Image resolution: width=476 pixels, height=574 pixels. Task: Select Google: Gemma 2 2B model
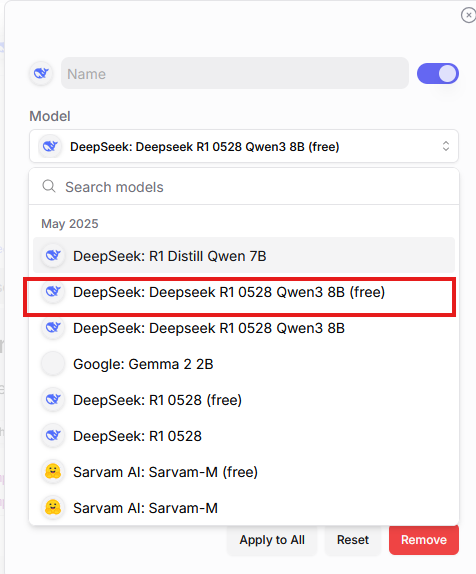[x=244, y=364]
